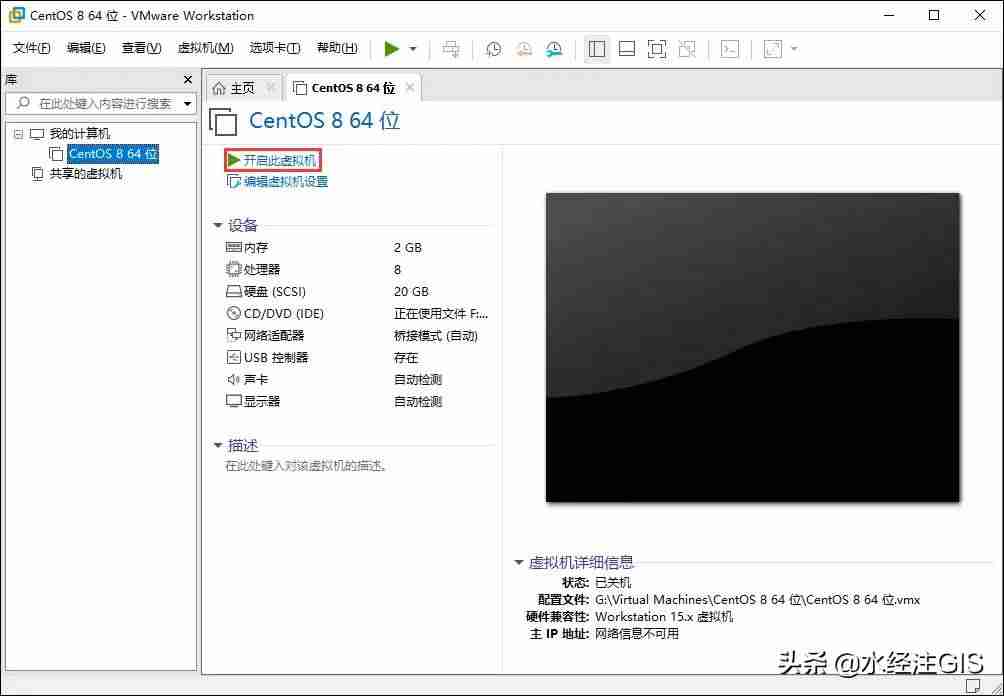Open the 虚拟机(M) menu
Screen dimensions: 1004x696
(x=205, y=48)
